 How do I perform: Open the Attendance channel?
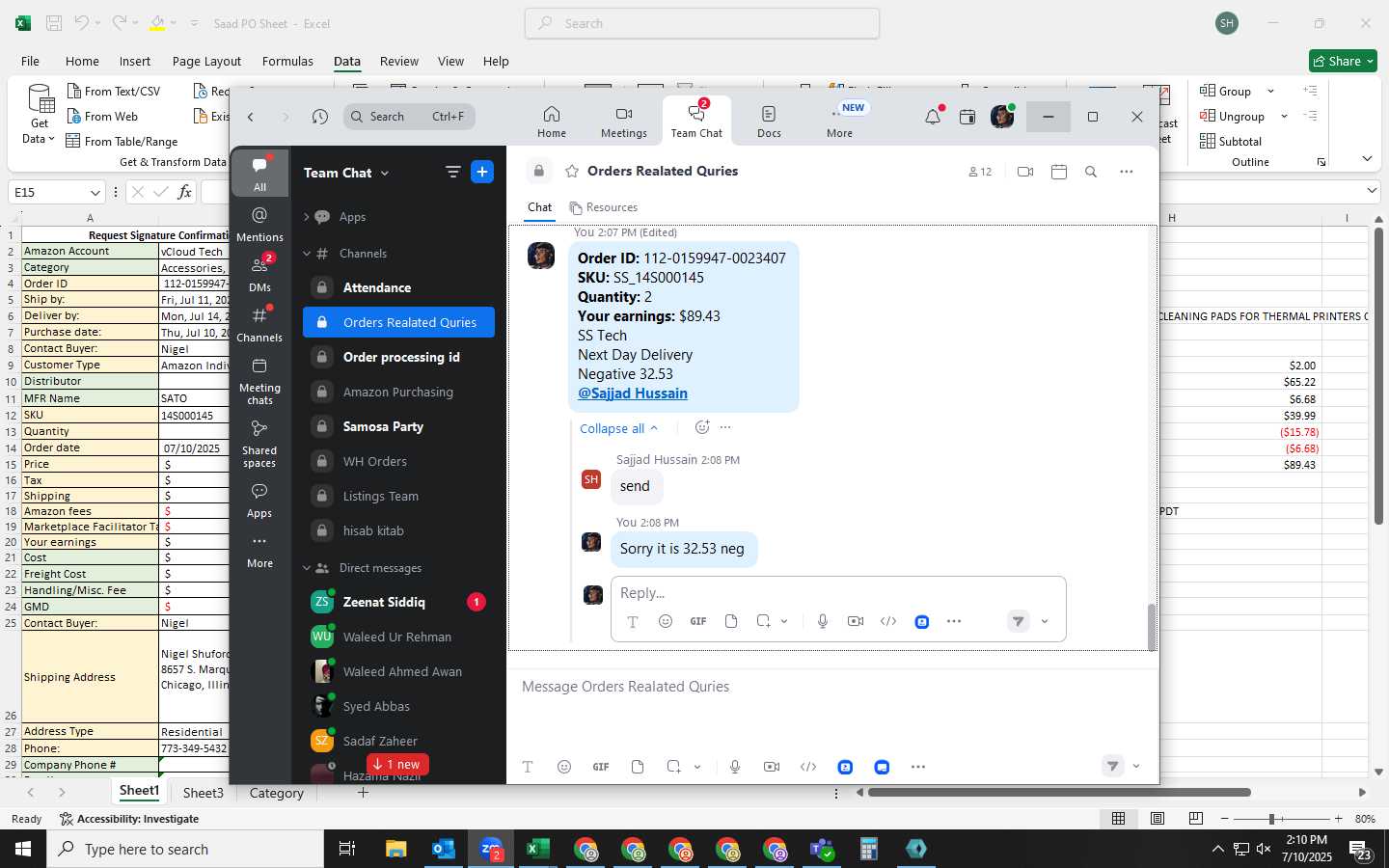coord(398,287)
